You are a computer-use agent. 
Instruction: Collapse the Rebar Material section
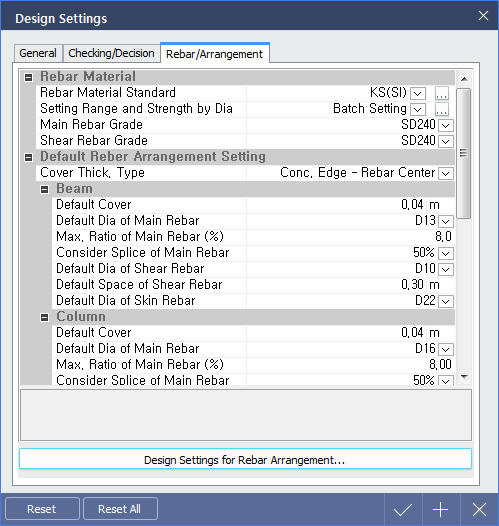coord(29,77)
